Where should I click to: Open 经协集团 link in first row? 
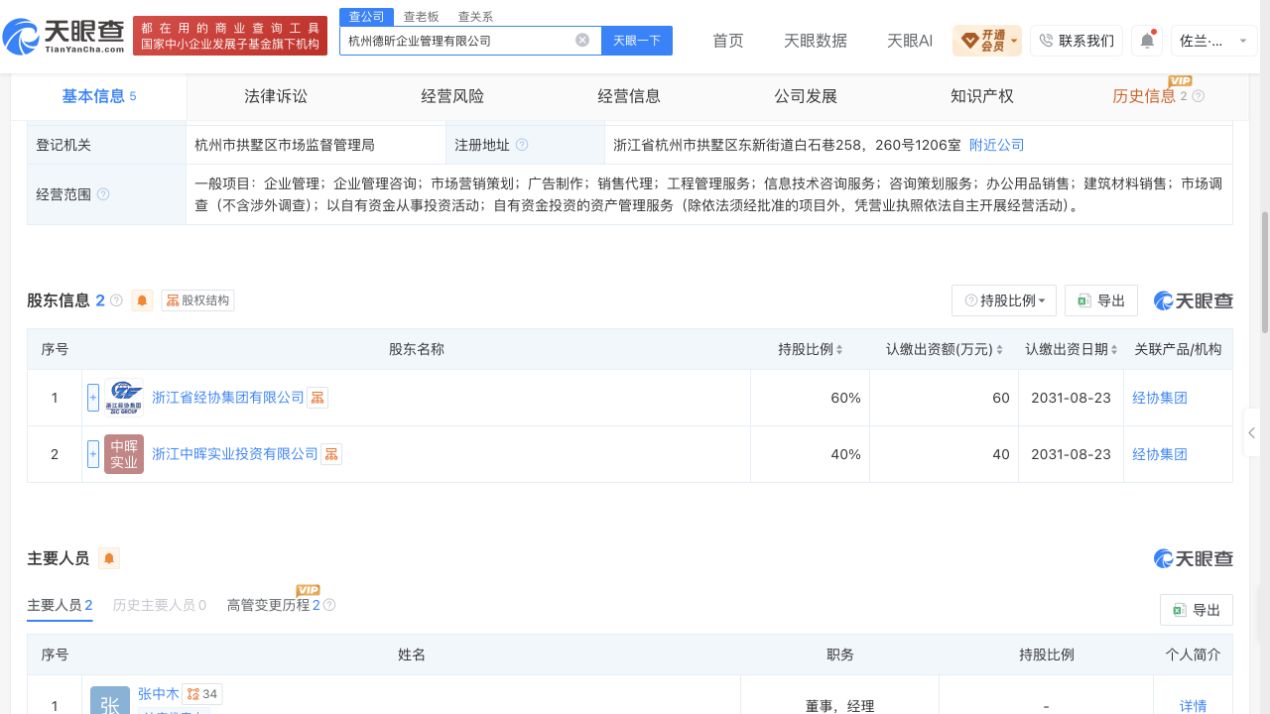[1160, 398]
